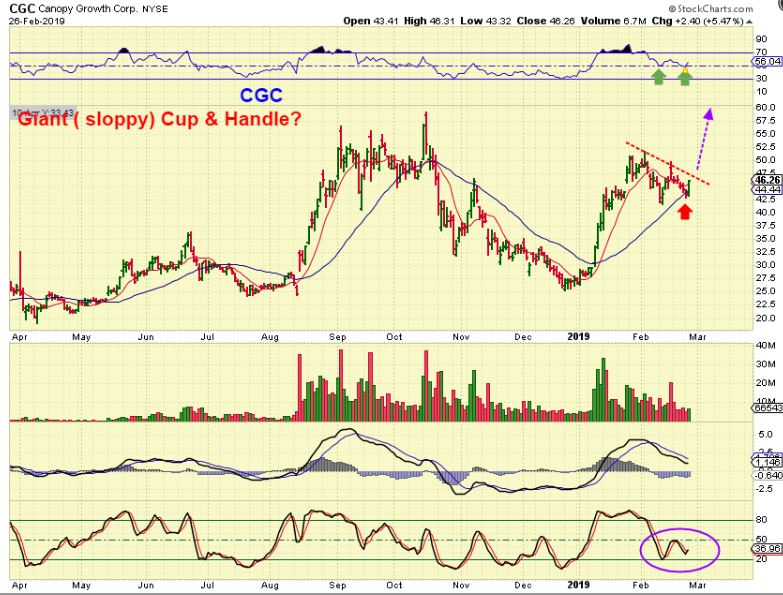783x595 pixels.
Task: Click the MACD histogram -0.640 tag
Action: pyautogui.click(x=768, y=475)
